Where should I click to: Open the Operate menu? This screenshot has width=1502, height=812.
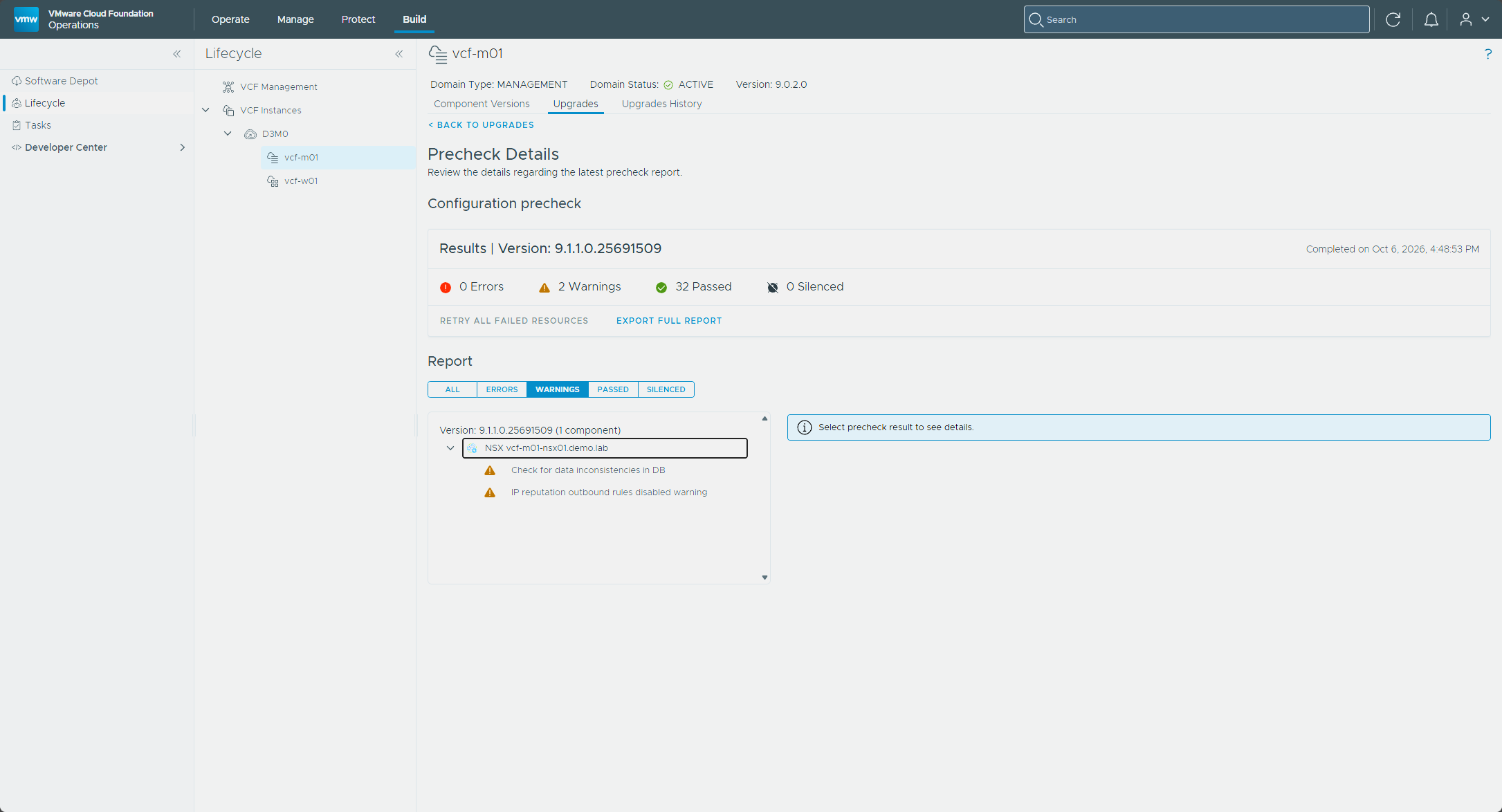pyautogui.click(x=230, y=19)
